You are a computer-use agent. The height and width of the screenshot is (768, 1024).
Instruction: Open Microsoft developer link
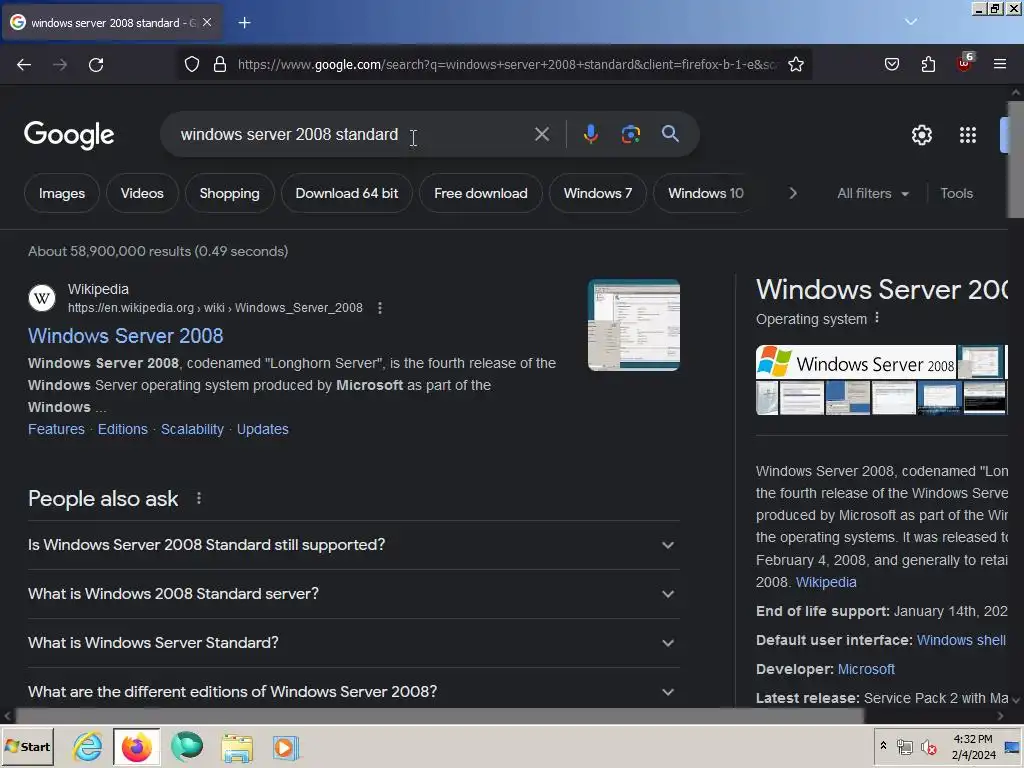[866, 669]
